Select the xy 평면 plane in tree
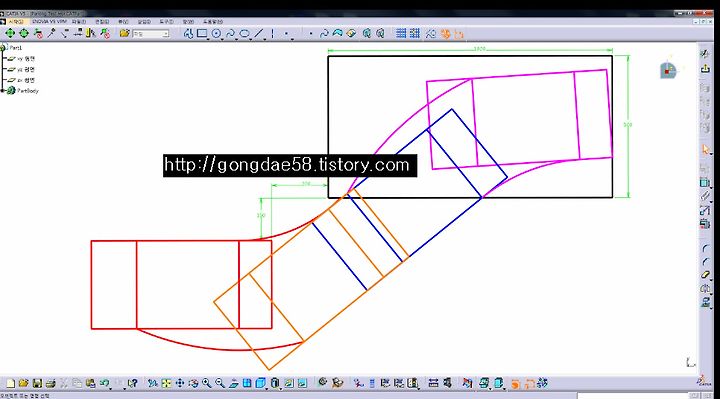 point(26,59)
